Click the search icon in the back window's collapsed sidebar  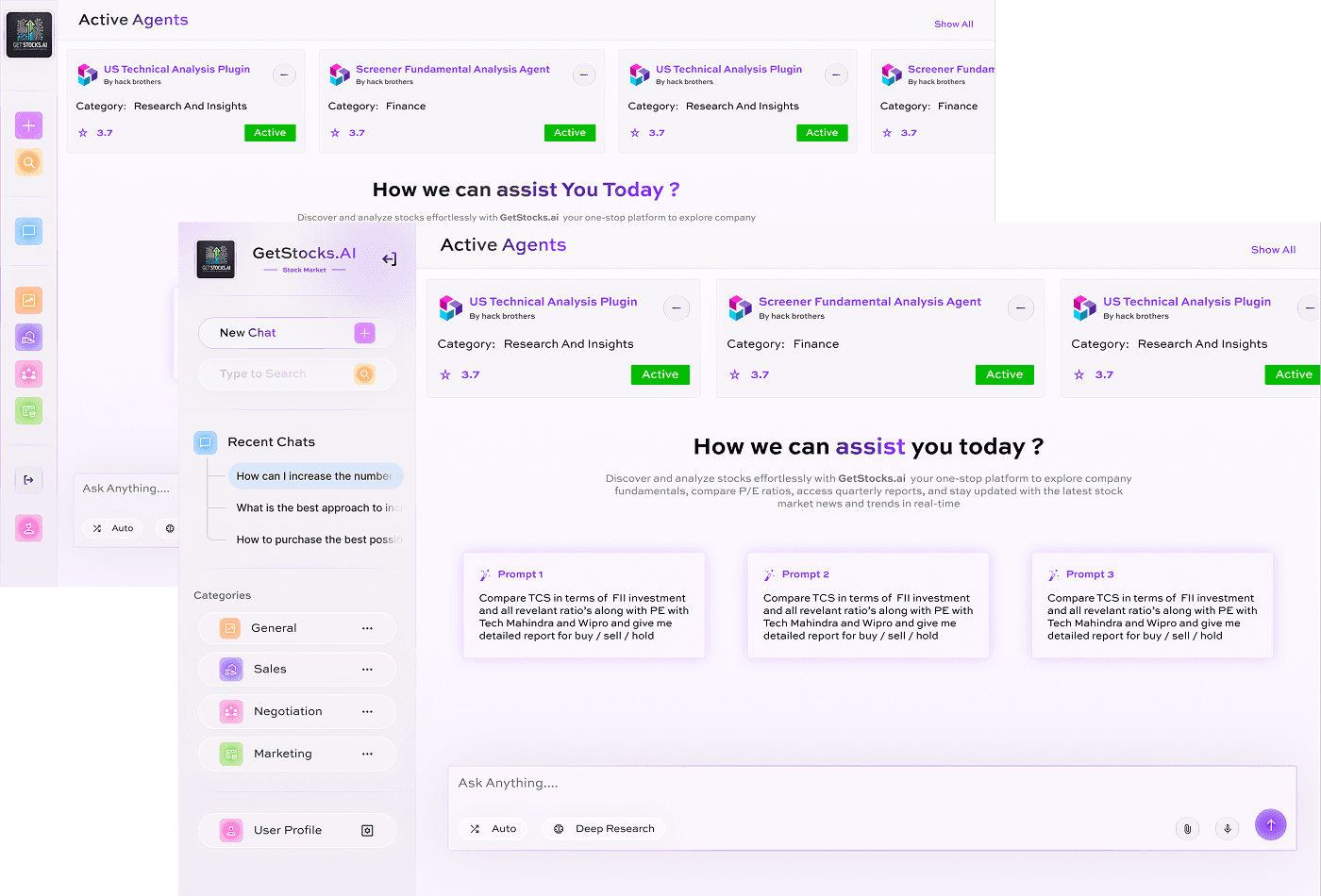click(28, 162)
